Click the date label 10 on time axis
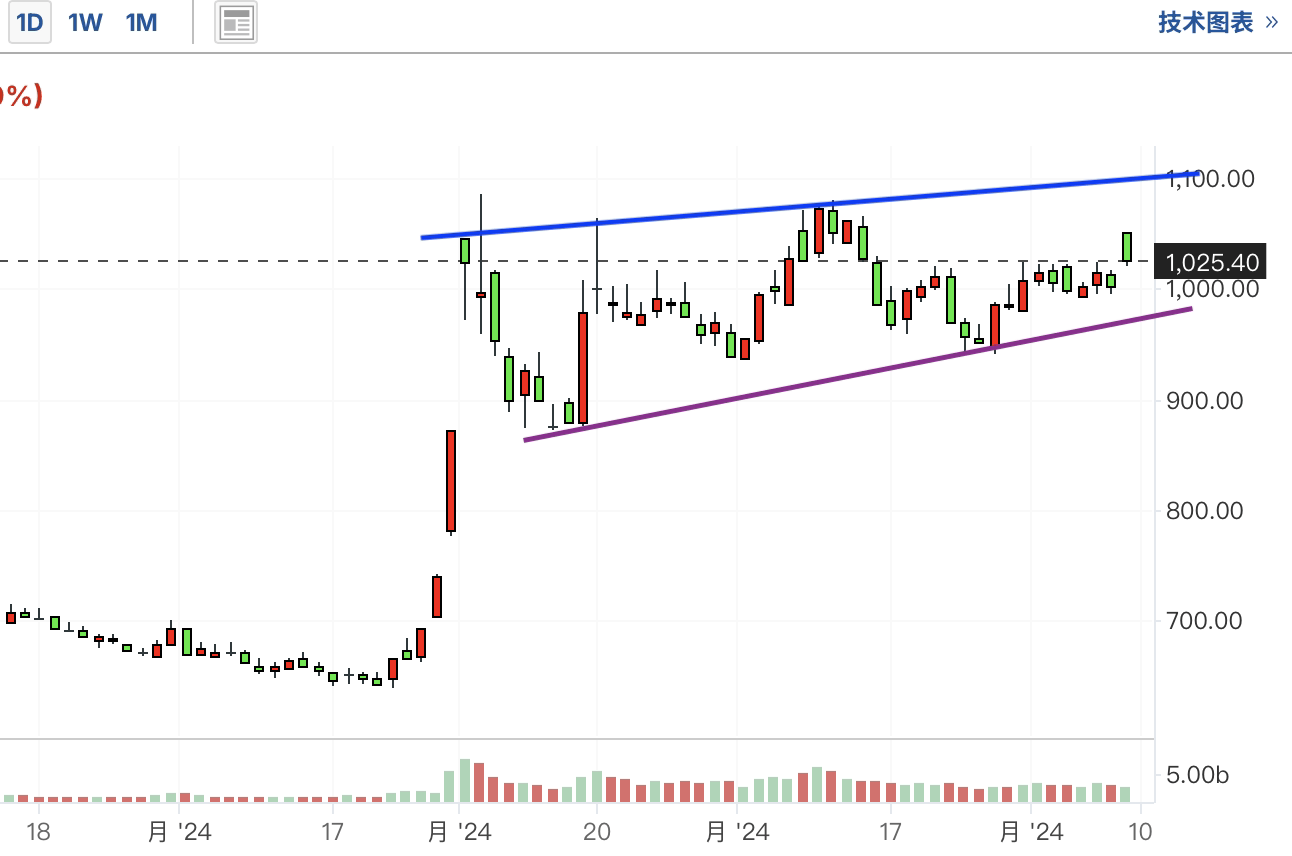The height and width of the screenshot is (856, 1292). click(1141, 832)
